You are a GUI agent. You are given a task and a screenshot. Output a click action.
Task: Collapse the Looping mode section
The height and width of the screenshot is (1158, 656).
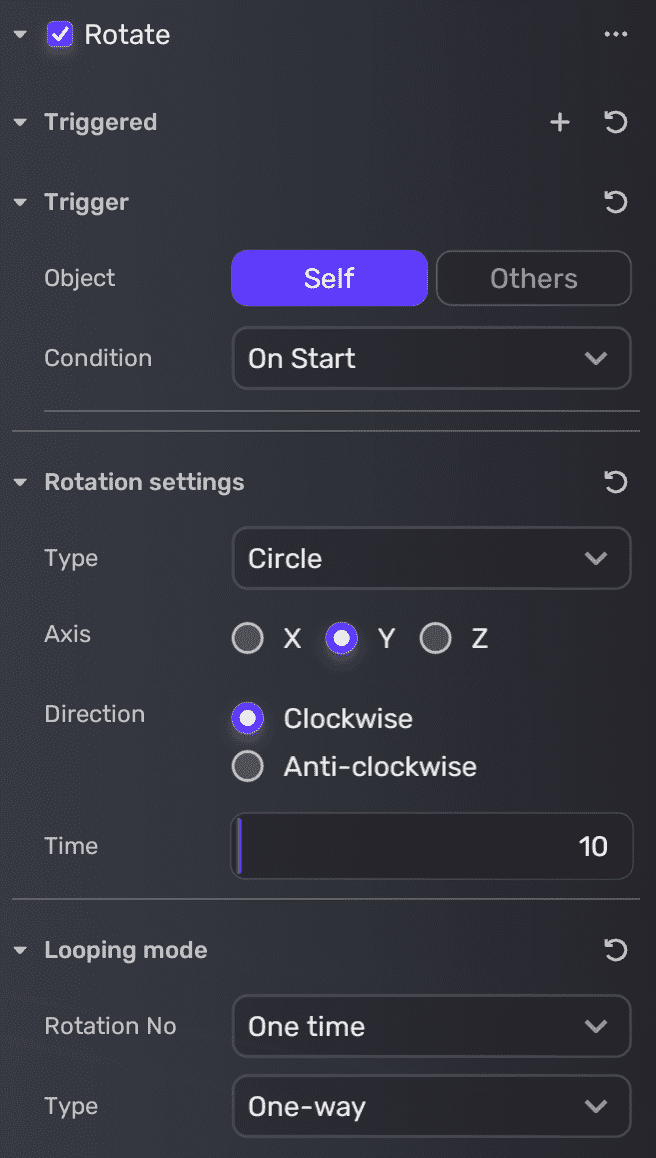click(20, 951)
